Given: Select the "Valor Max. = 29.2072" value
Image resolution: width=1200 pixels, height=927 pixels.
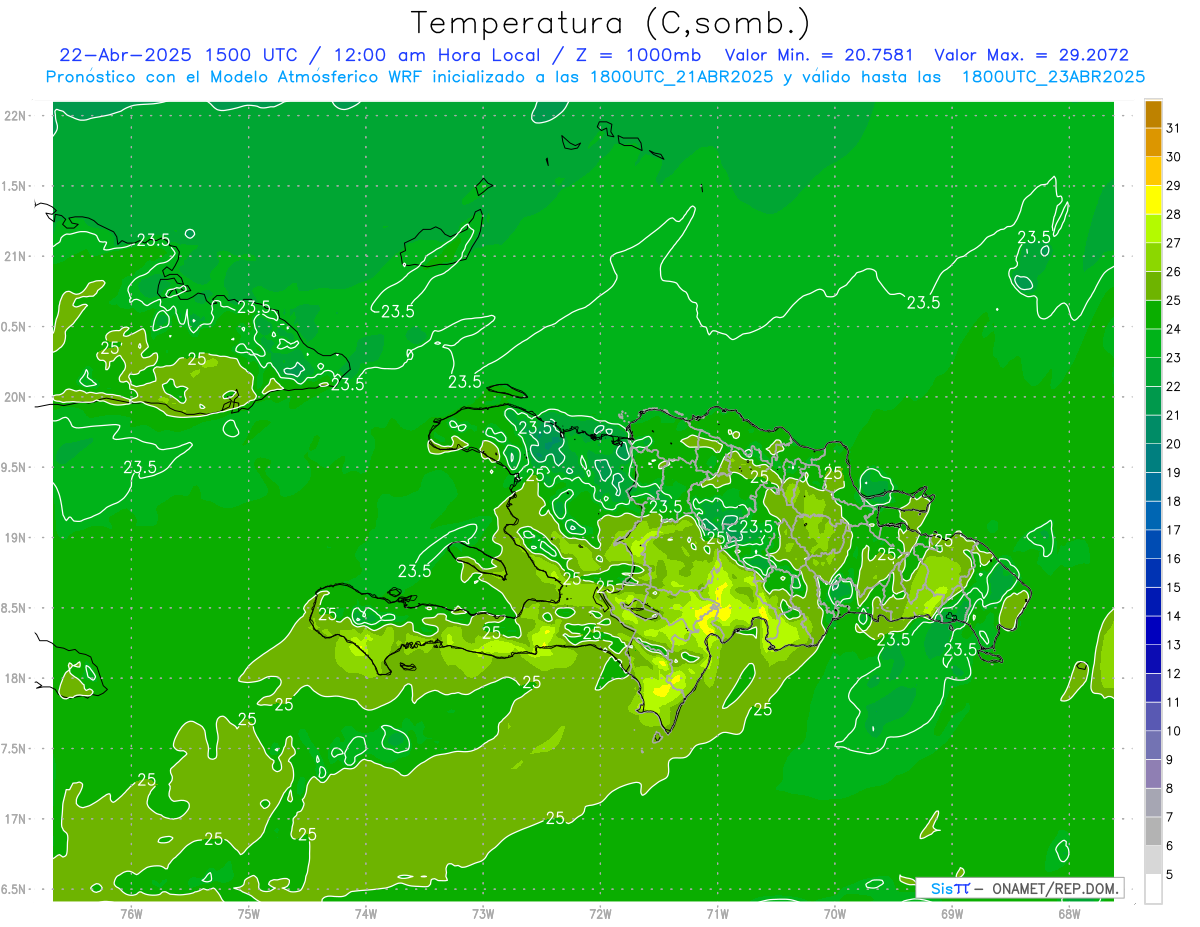Looking at the screenshot, I should pyautogui.click(x=1031, y=55).
